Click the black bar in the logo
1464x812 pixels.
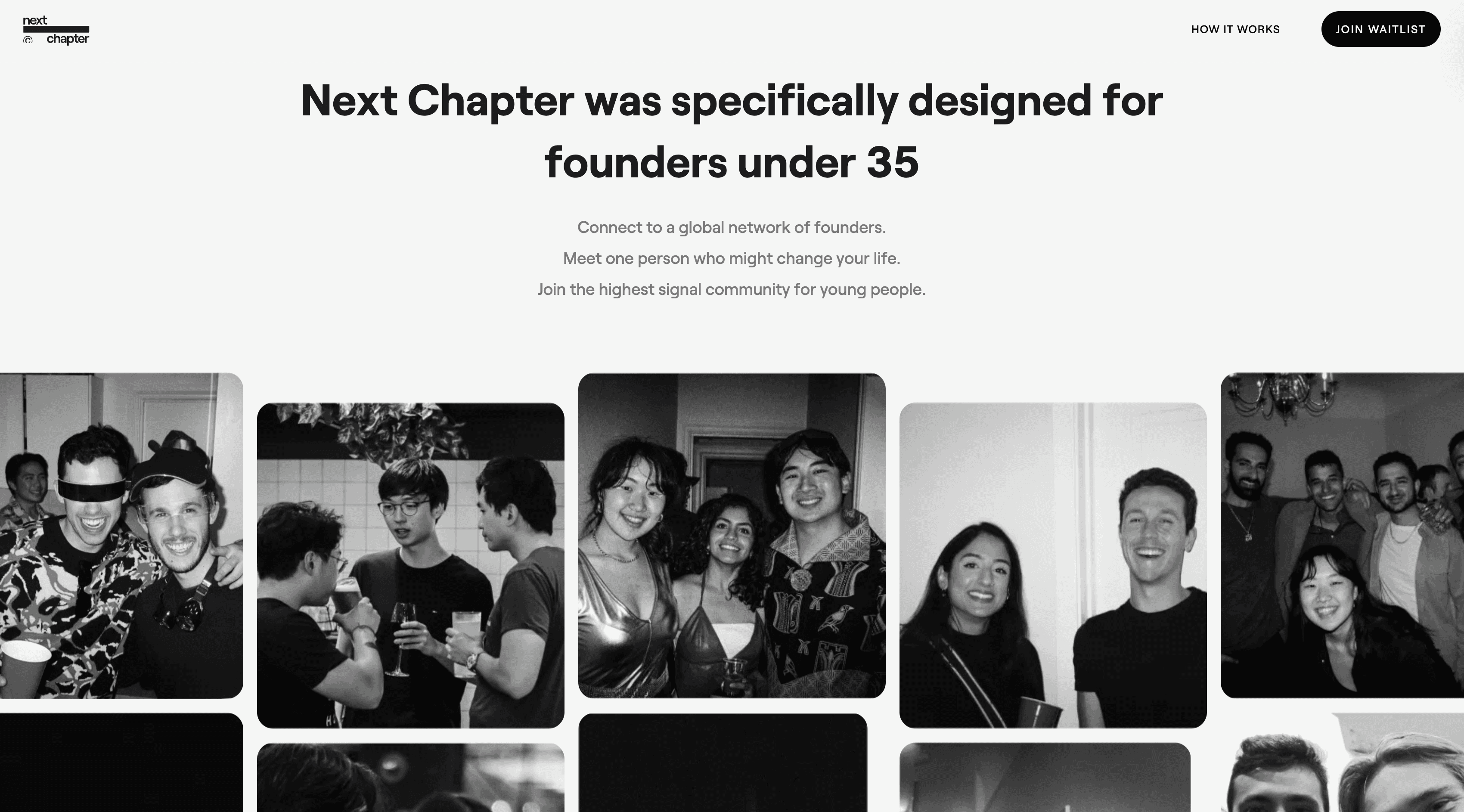click(x=56, y=29)
